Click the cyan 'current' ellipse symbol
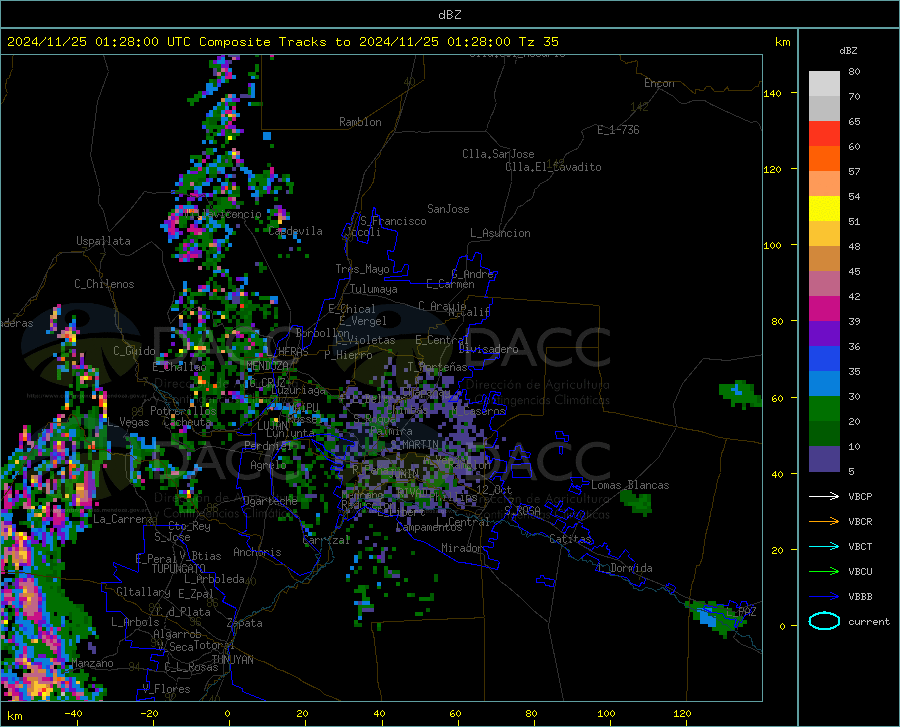Image resolution: width=900 pixels, height=727 pixels. pyautogui.click(x=824, y=621)
